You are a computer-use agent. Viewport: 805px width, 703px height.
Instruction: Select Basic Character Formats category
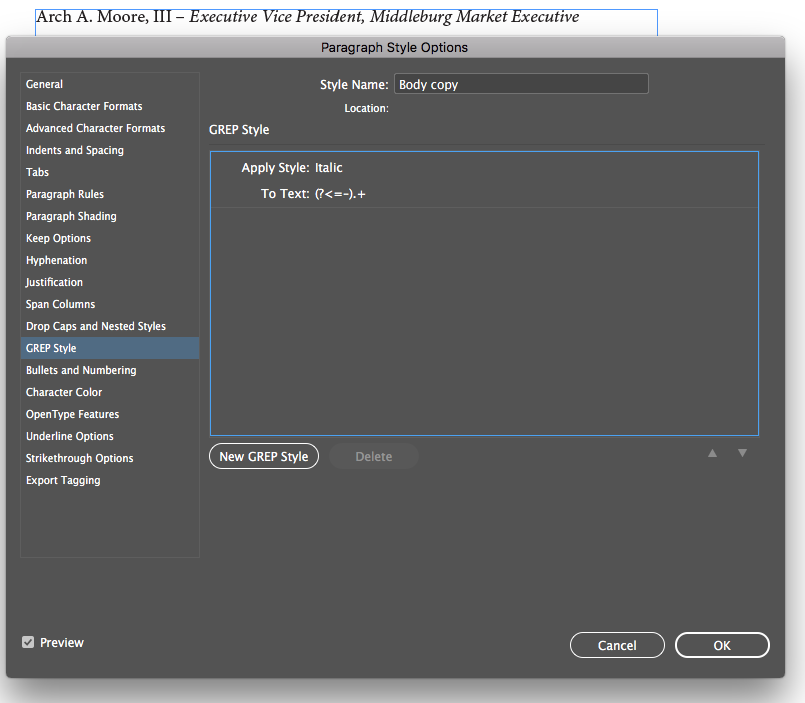pyautogui.click(x=84, y=106)
